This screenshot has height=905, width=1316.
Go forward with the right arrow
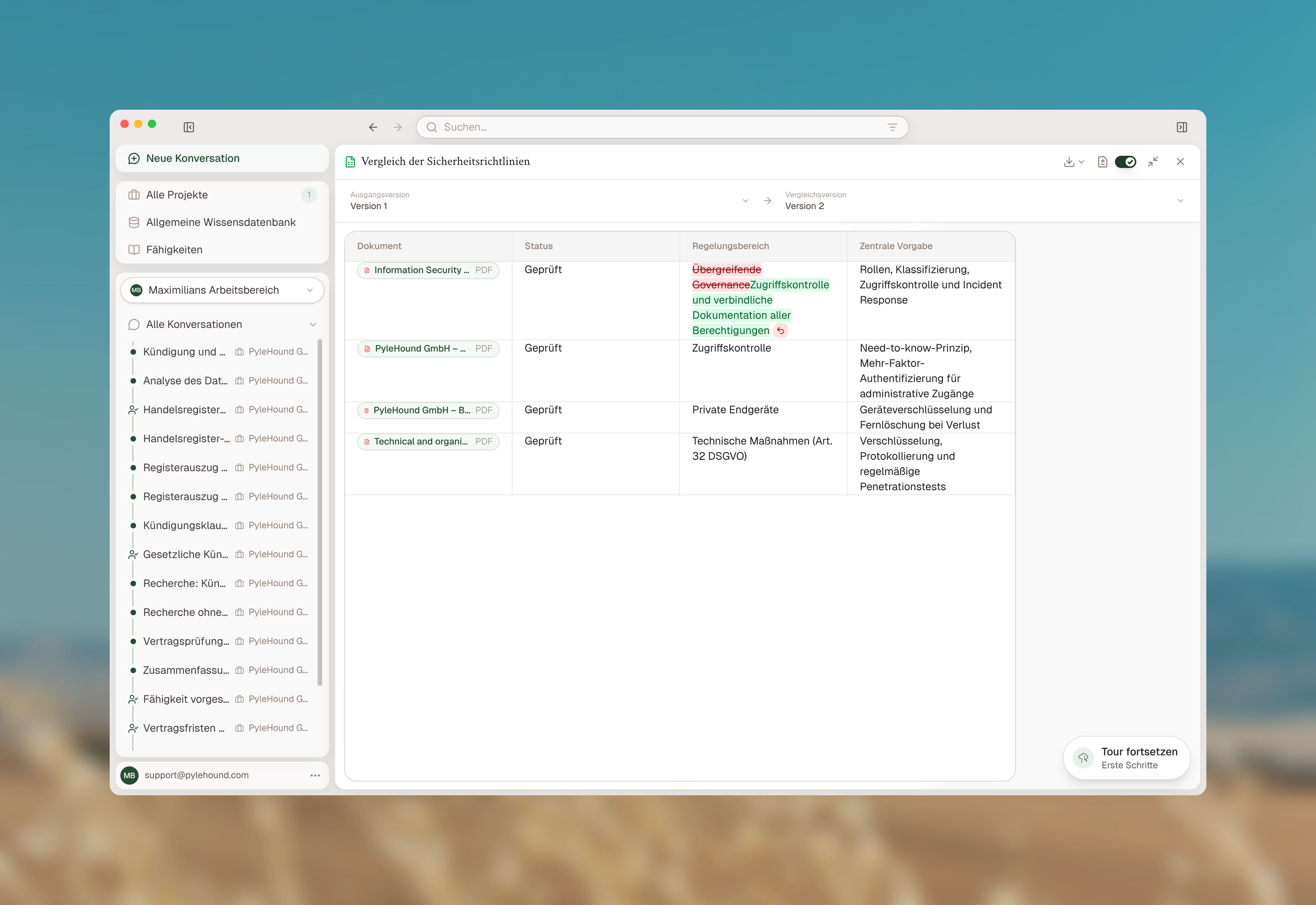click(x=398, y=127)
